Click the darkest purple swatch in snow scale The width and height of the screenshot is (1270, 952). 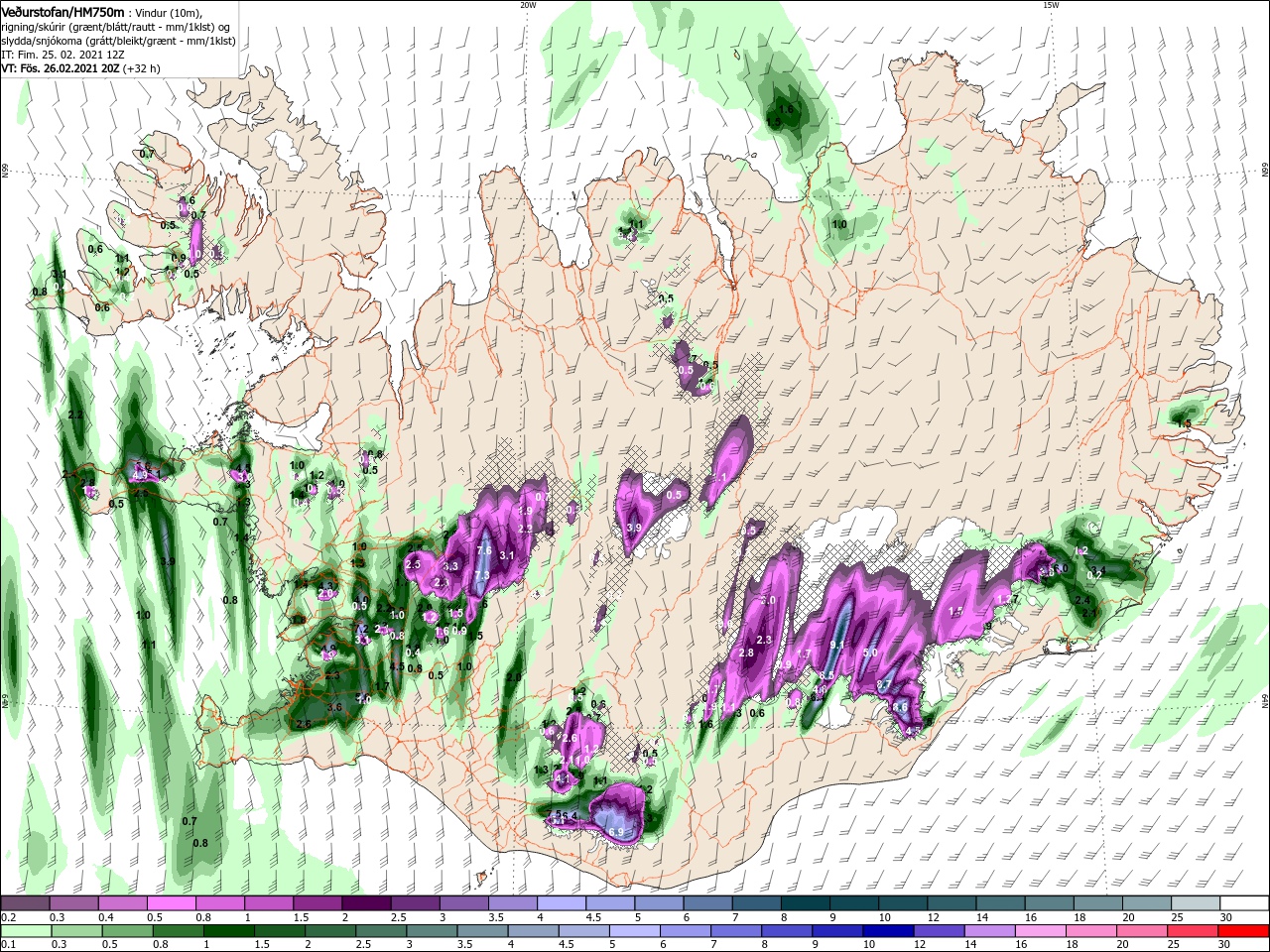(366, 903)
